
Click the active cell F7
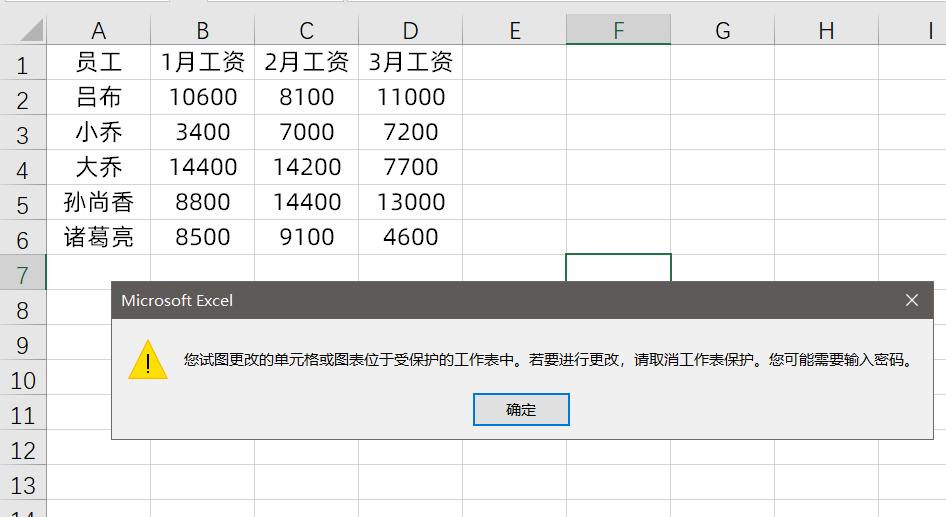618,267
